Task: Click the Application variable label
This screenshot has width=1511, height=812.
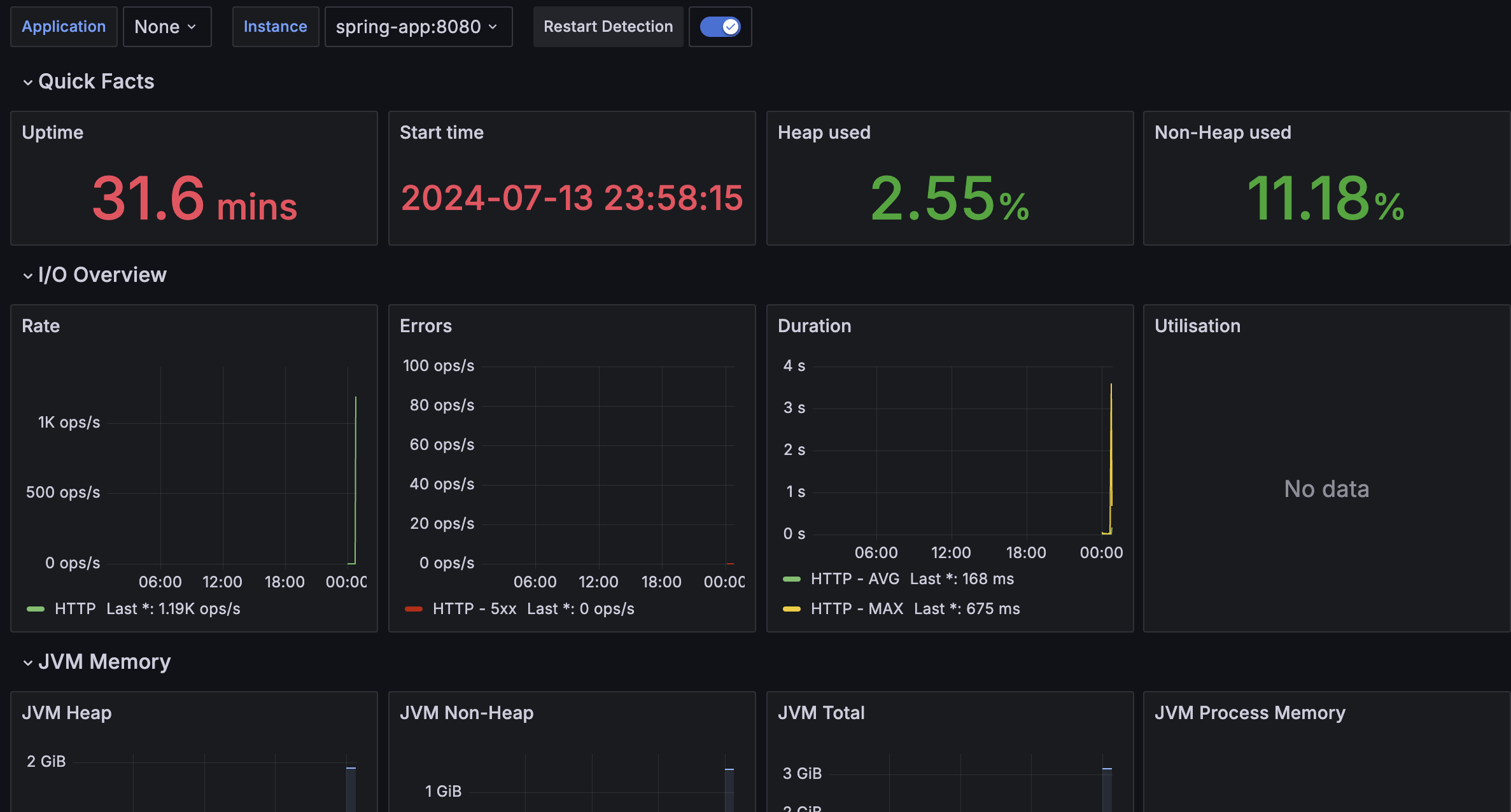Action: point(64,27)
